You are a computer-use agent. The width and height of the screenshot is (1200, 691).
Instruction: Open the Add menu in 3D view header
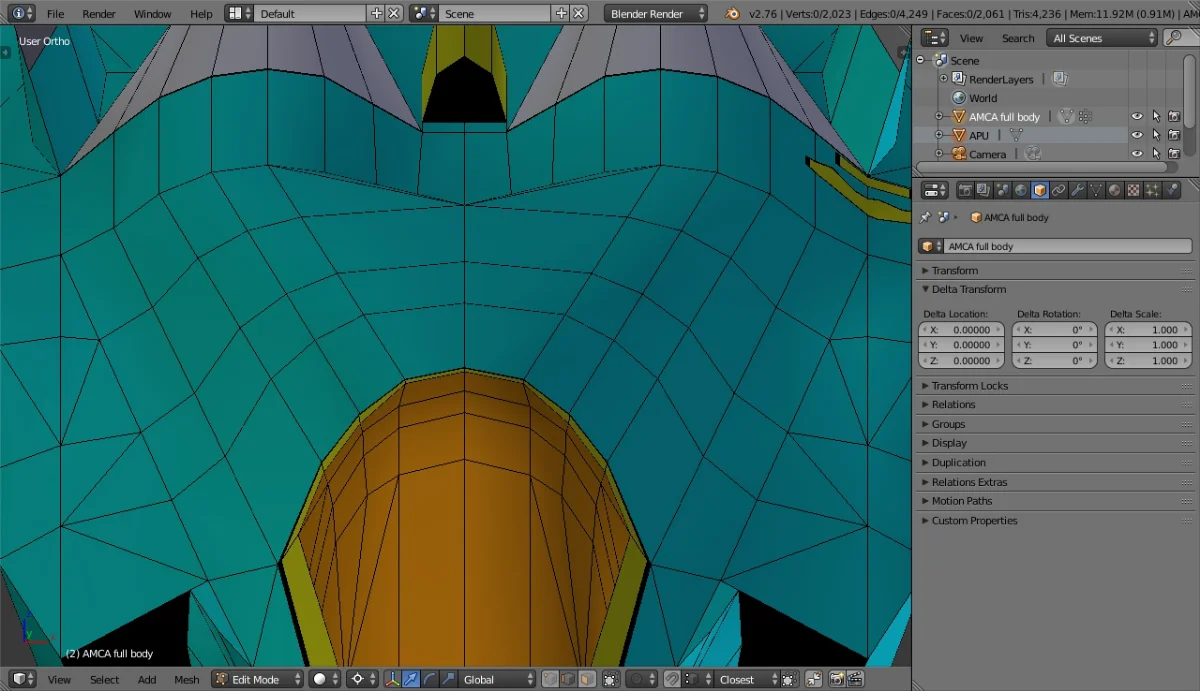(147, 679)
